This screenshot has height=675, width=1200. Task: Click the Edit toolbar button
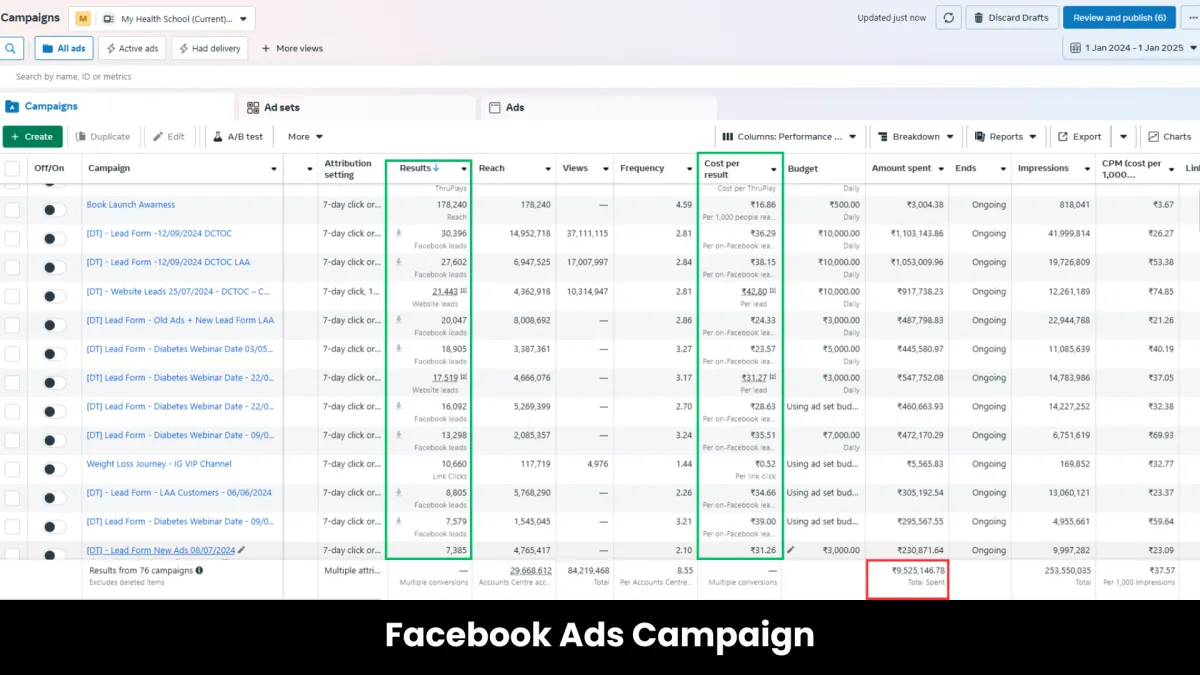pyautogui.click(x=168, y=137)
